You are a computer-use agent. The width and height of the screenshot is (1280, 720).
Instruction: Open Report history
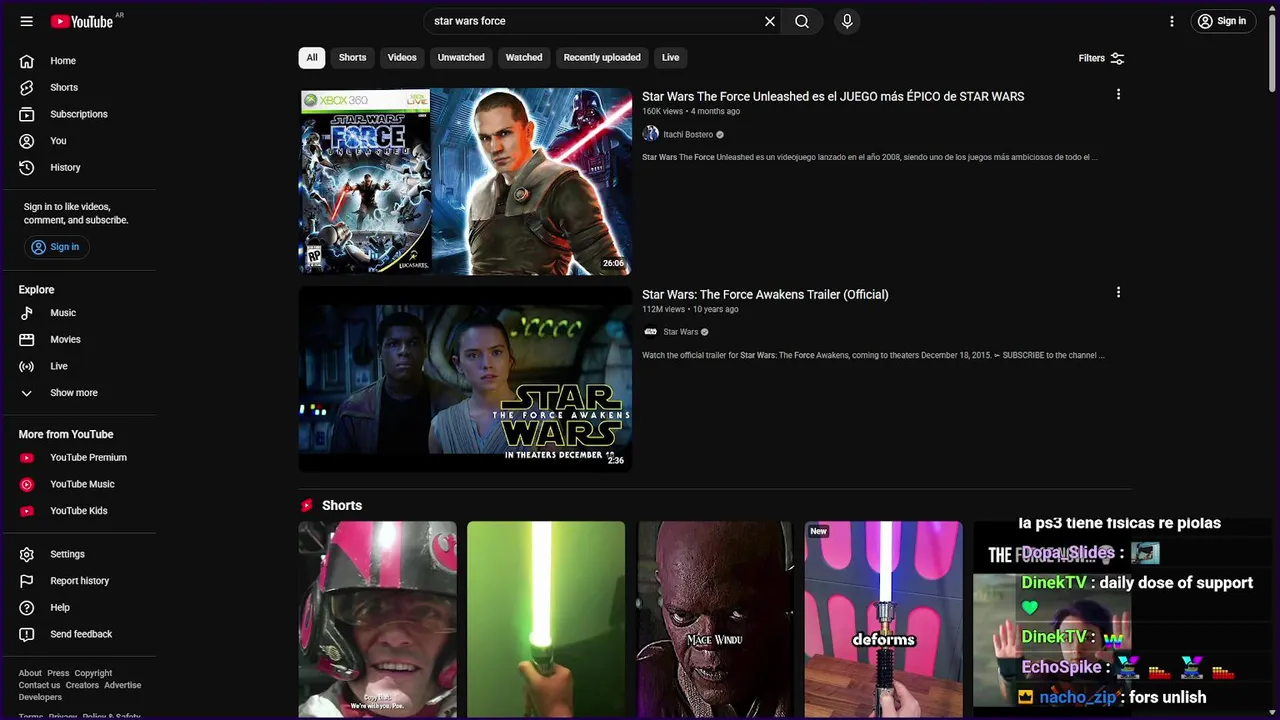pyautogui.click(x=80, y=581)
